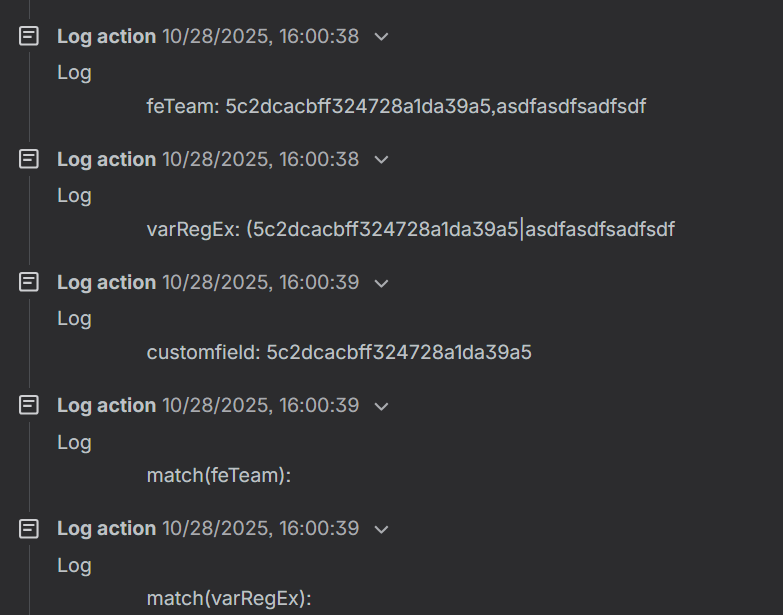Viewport: 783px width, 615px height.
Task: Click the log icon for the varRegEx entry
Action: coord(30,159)
